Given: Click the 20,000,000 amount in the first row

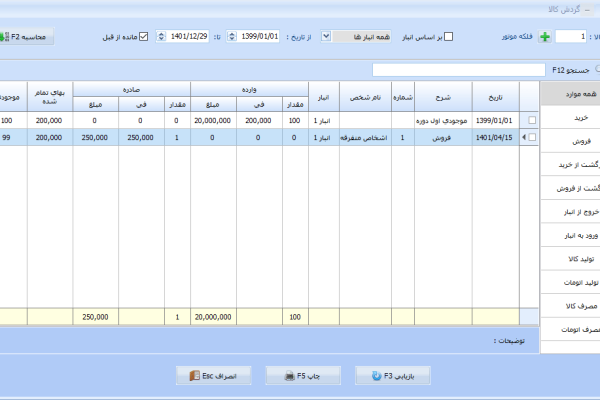Looking at the screenshot, I should 213,121.
